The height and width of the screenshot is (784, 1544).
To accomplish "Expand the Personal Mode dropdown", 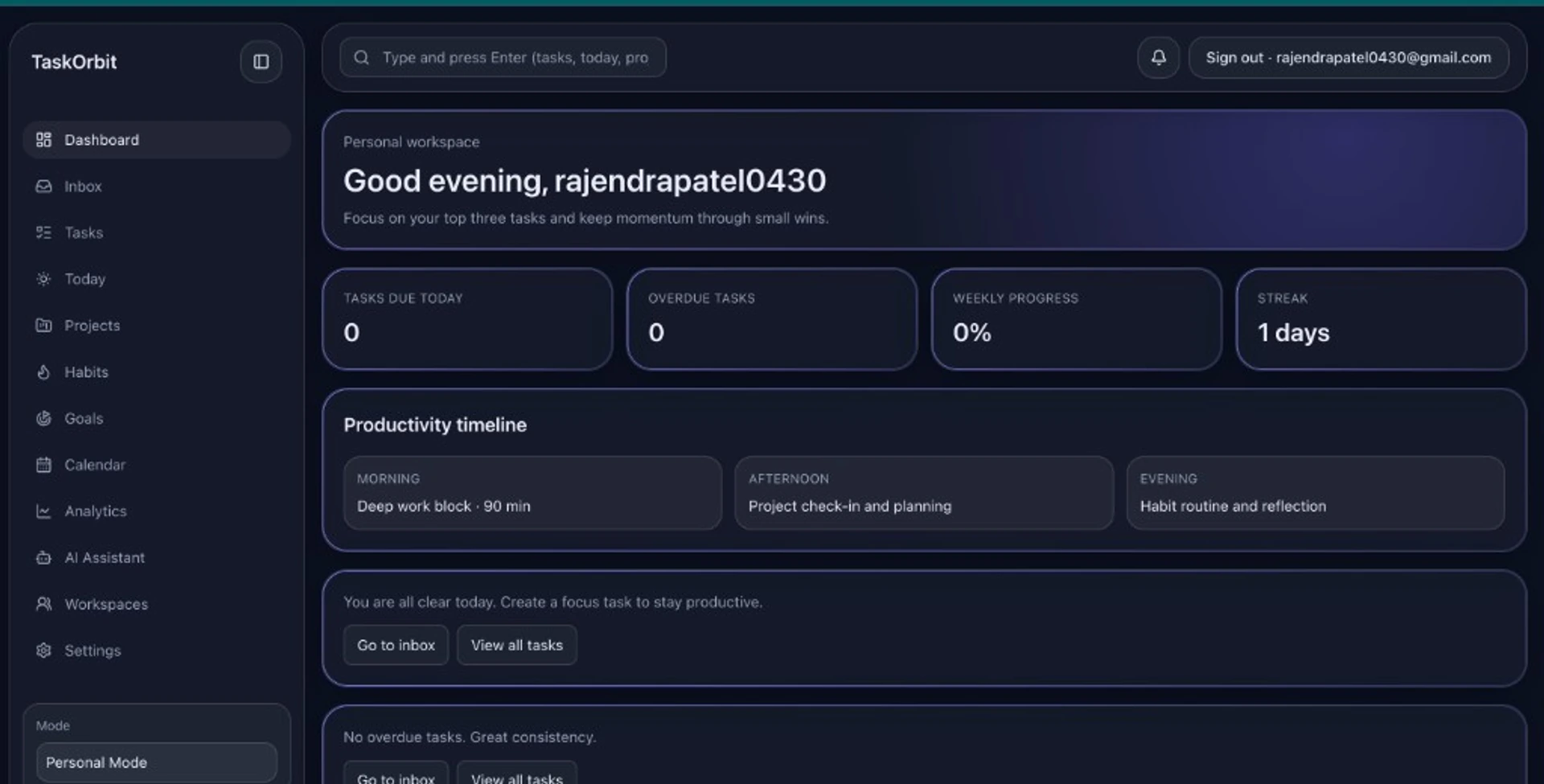I will 157,762.
